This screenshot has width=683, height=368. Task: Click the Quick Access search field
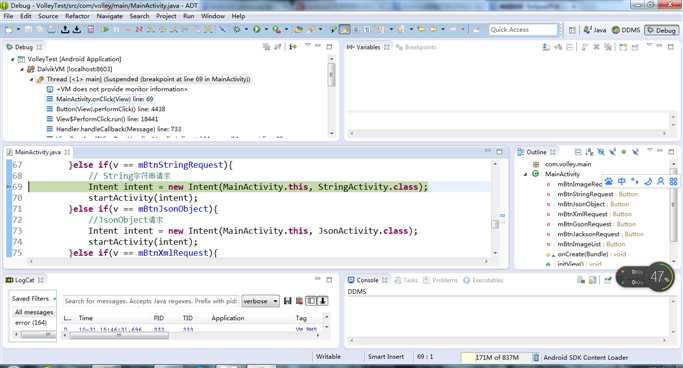tap(523, 30)
